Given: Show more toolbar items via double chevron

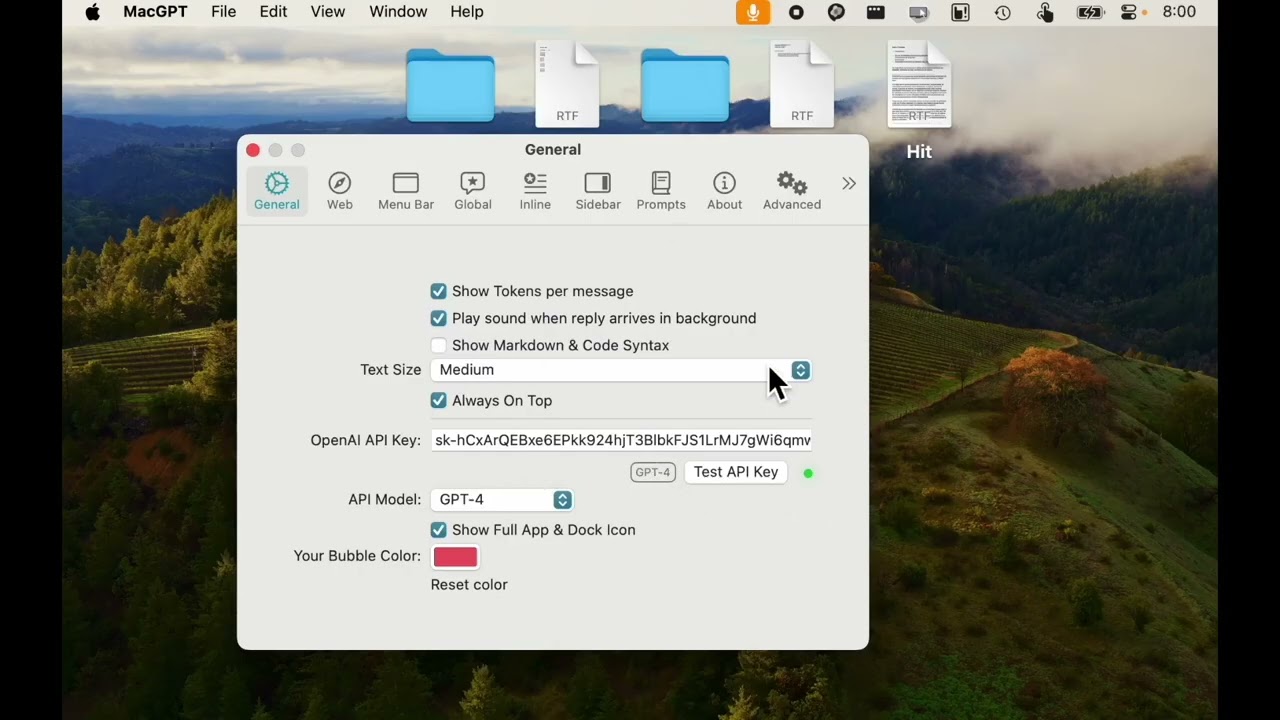Looking at the screenshot, I should point(849,184).
